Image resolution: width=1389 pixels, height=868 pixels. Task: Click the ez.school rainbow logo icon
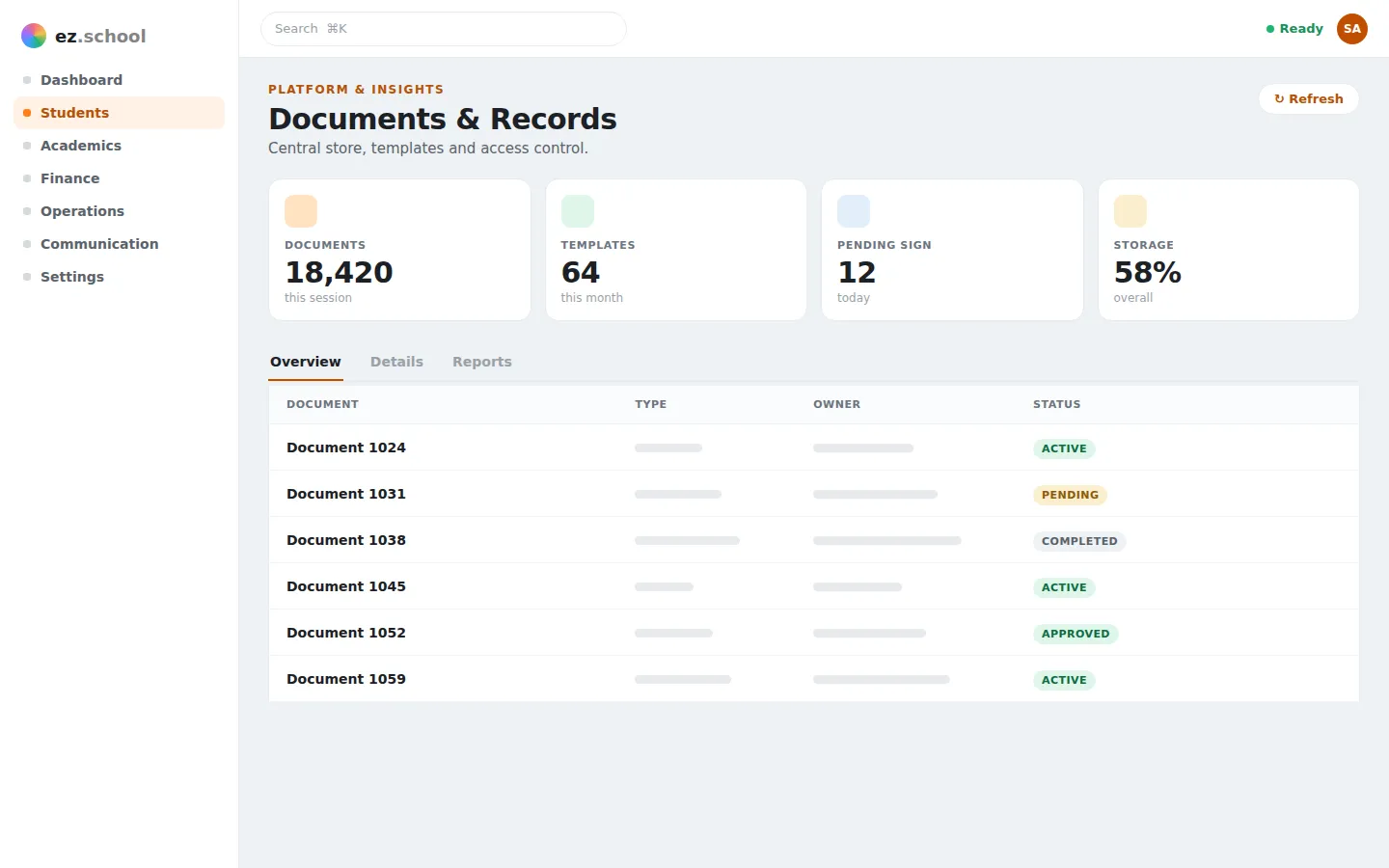point(34,36)
